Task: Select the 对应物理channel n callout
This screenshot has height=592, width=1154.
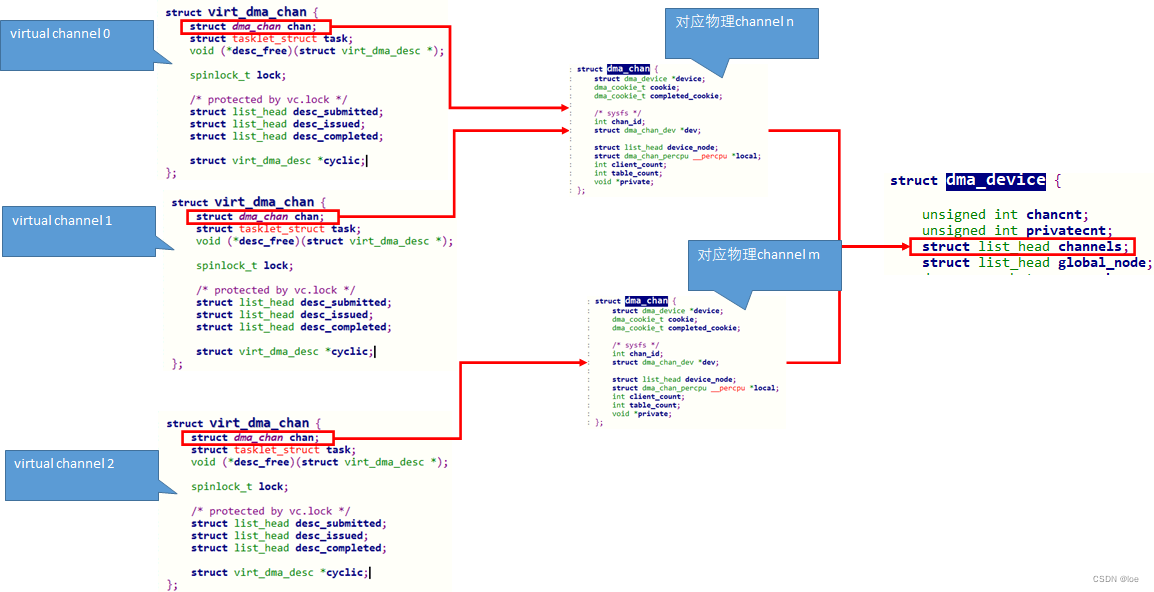Action: click(740, 30)
